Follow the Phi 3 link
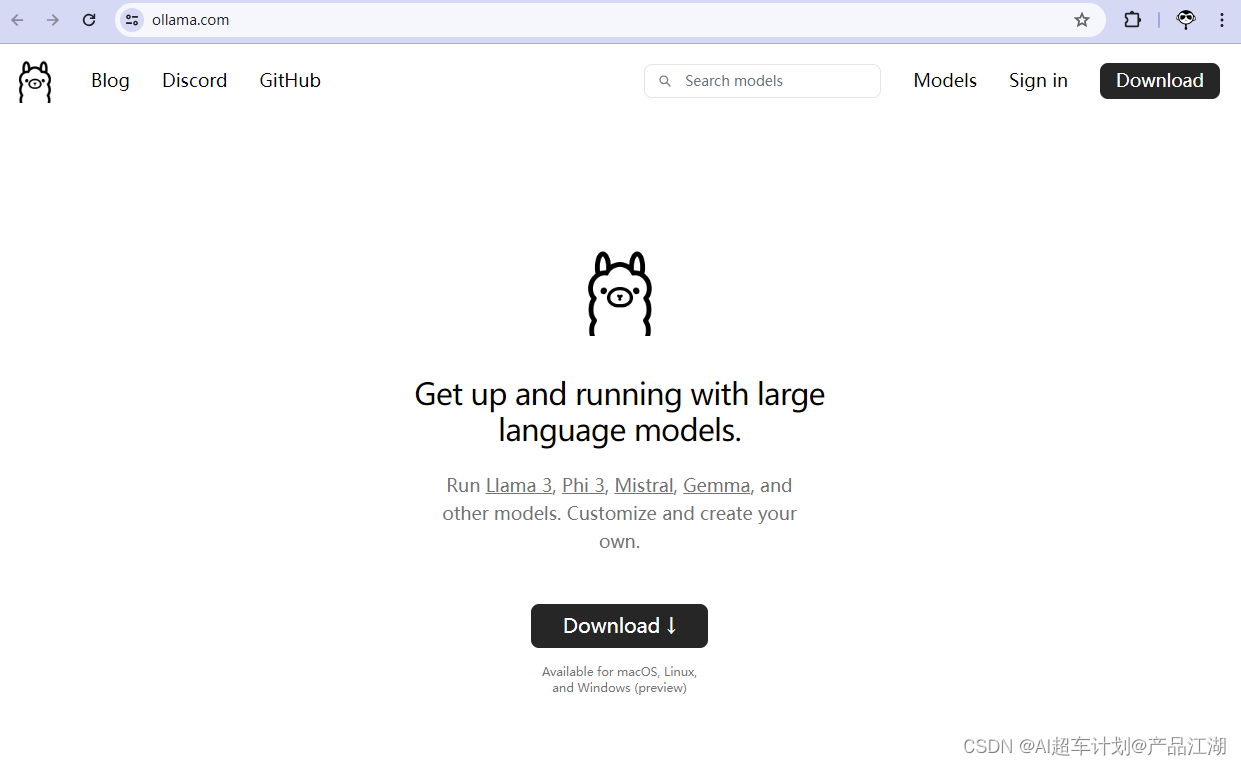1241x765 pixels. (583, 486)
